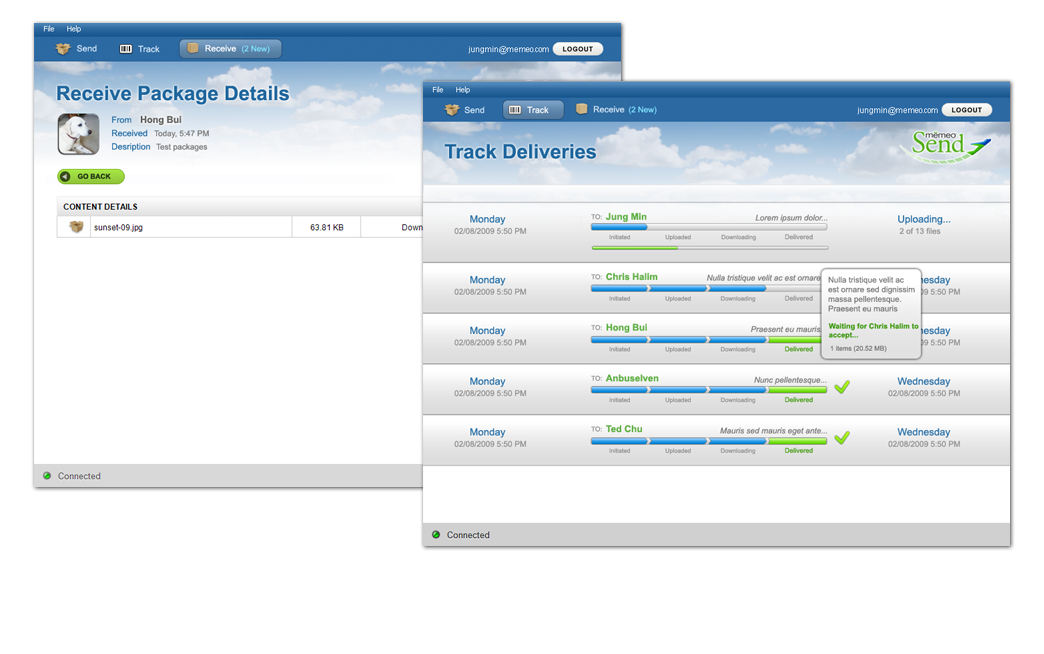Open Help menu in Track Deliveries window
This screenshot has width=1044, height=654.
[463, 90]
